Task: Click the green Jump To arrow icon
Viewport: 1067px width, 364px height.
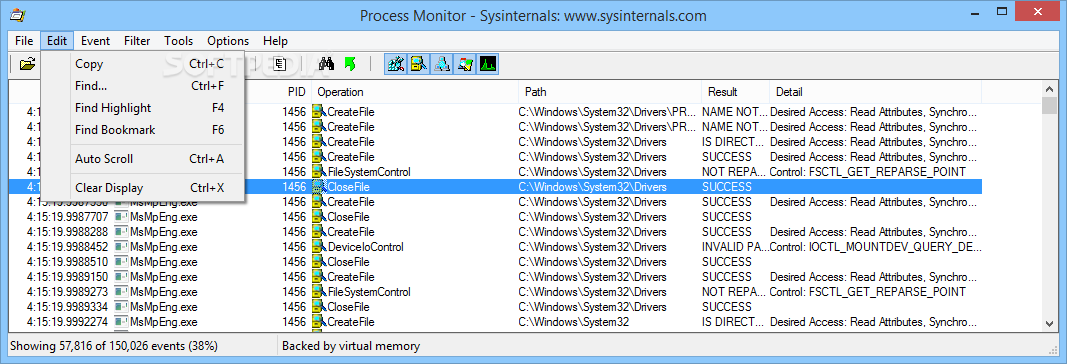Action: (x=350, y=64)
